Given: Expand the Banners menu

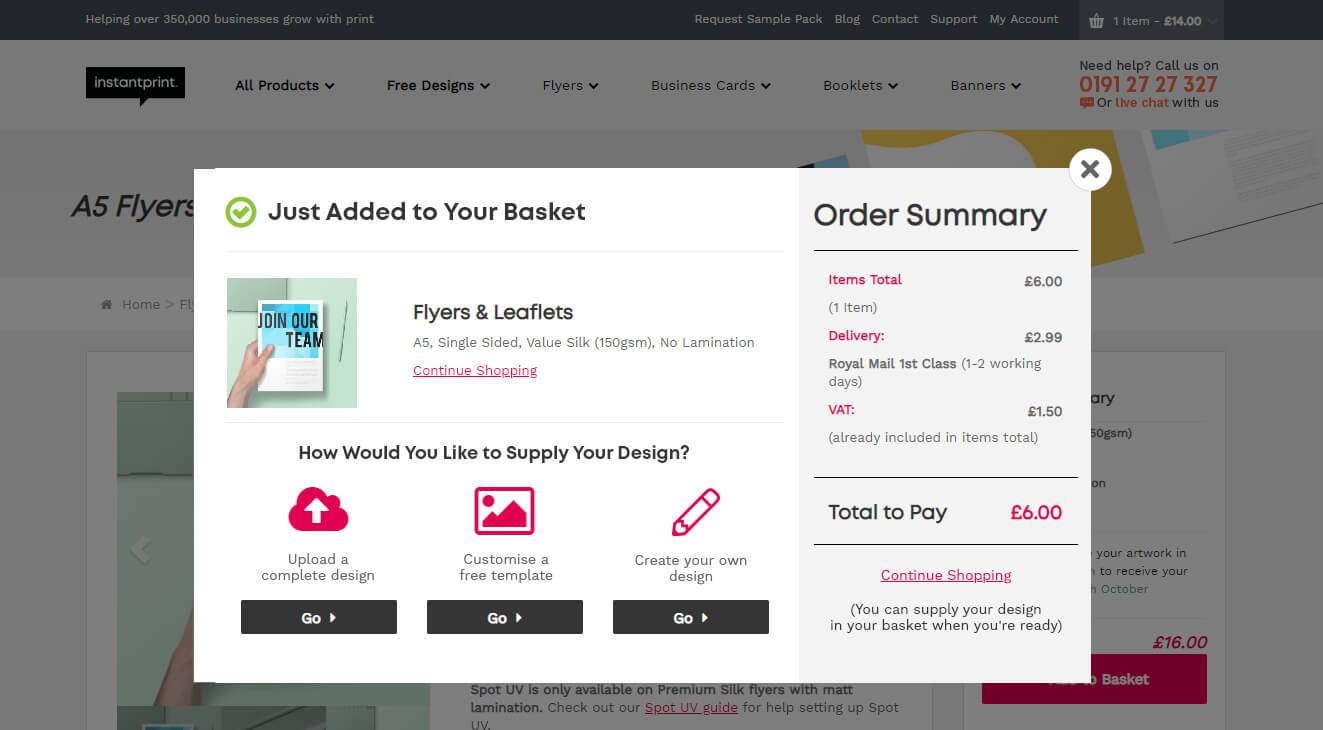Looking at the screenshot, I should pos(985,86).
